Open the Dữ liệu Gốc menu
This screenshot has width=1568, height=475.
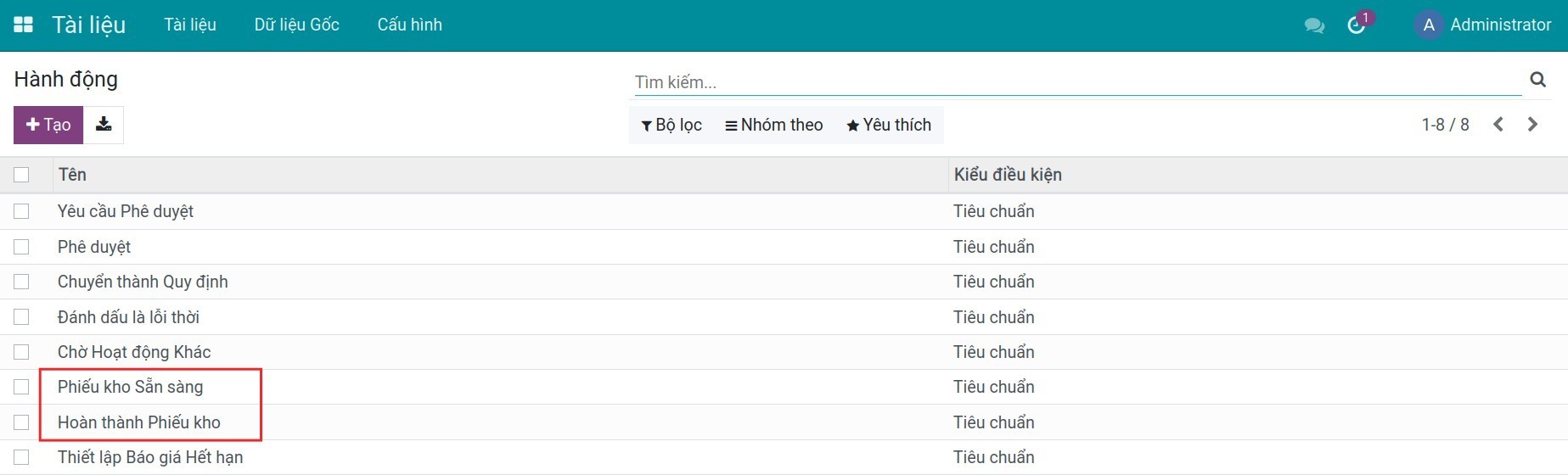296,25
